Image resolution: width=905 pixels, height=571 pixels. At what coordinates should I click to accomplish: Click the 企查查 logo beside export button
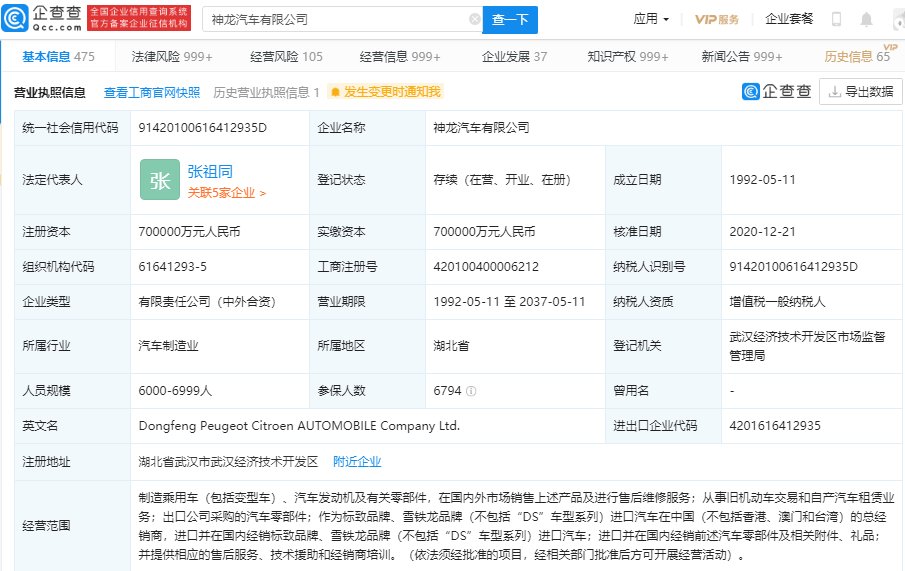[x=777, y=91]
